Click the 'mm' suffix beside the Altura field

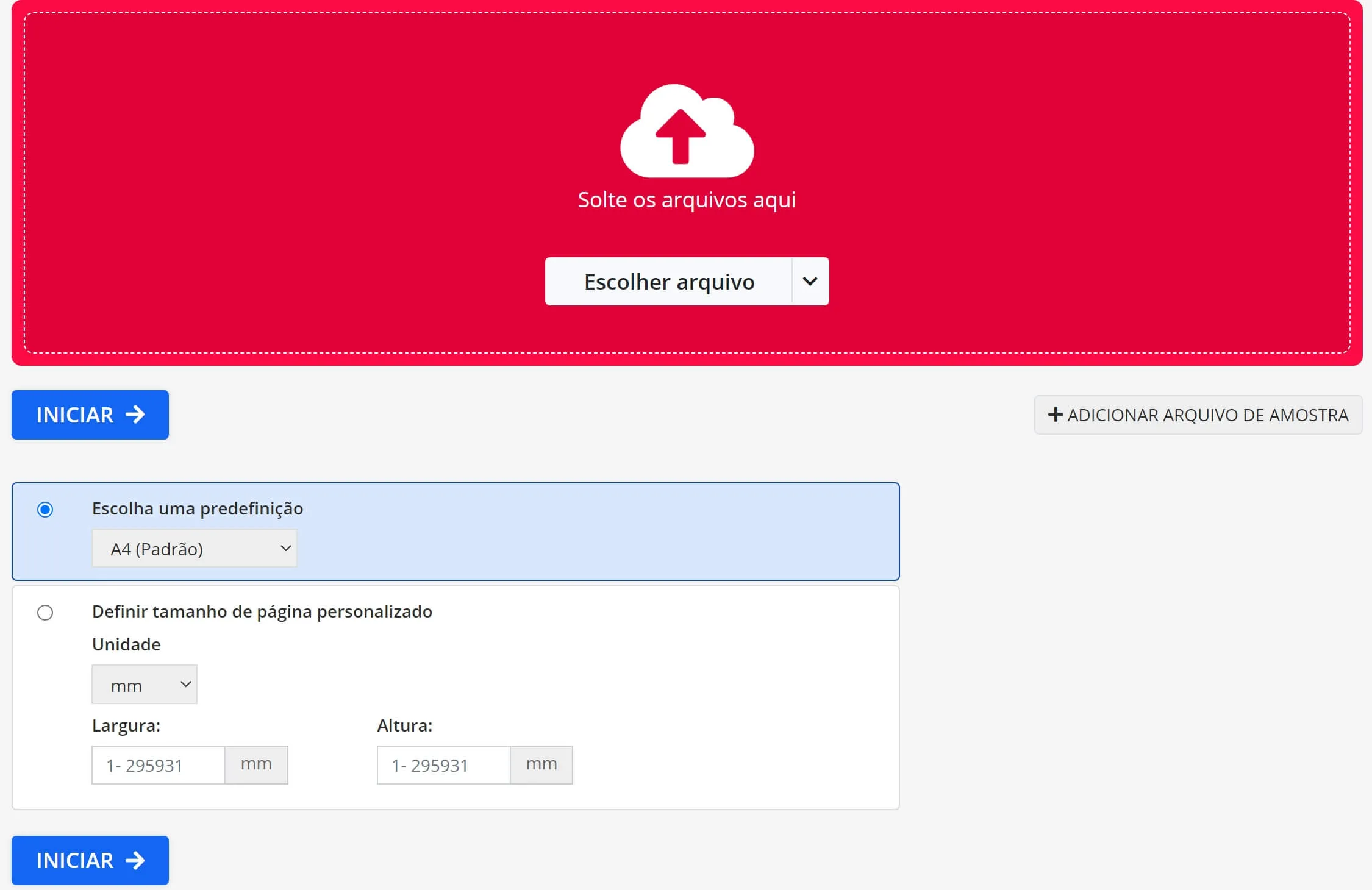[541, 764]
